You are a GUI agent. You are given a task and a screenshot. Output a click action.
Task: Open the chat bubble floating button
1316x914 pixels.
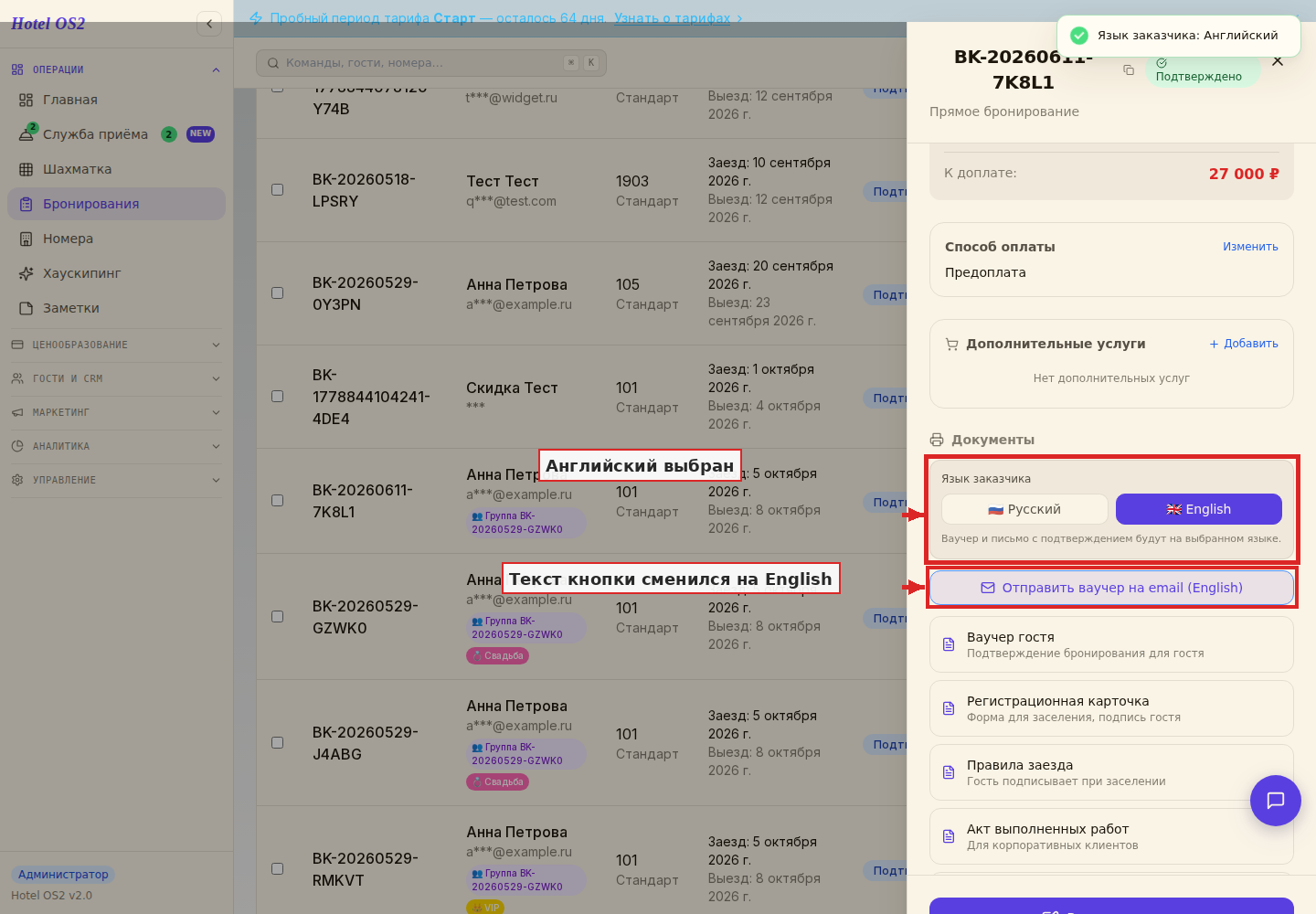[x=1276, y=801]
